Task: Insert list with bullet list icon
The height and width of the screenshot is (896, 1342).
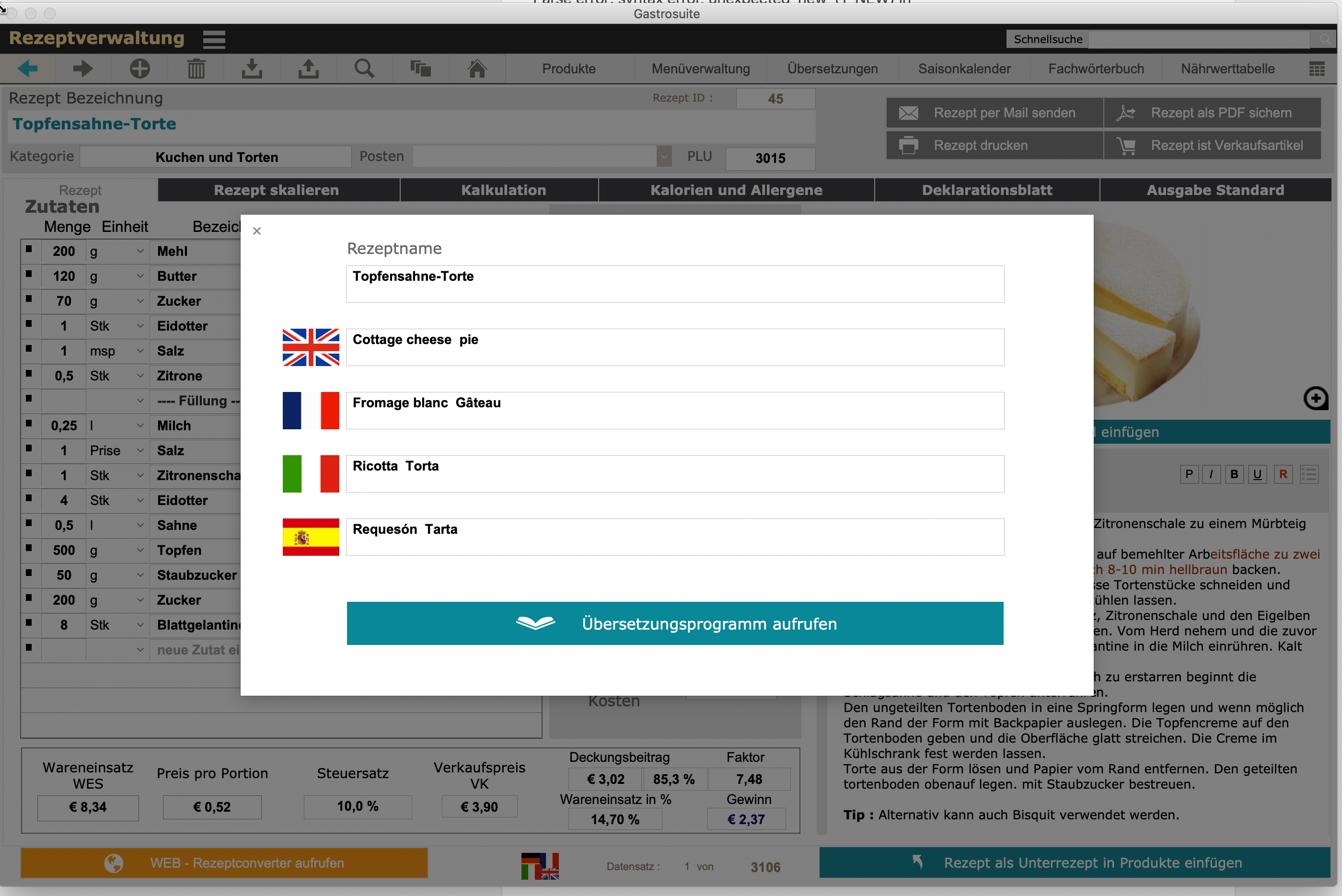Action: coord(1309,474)
